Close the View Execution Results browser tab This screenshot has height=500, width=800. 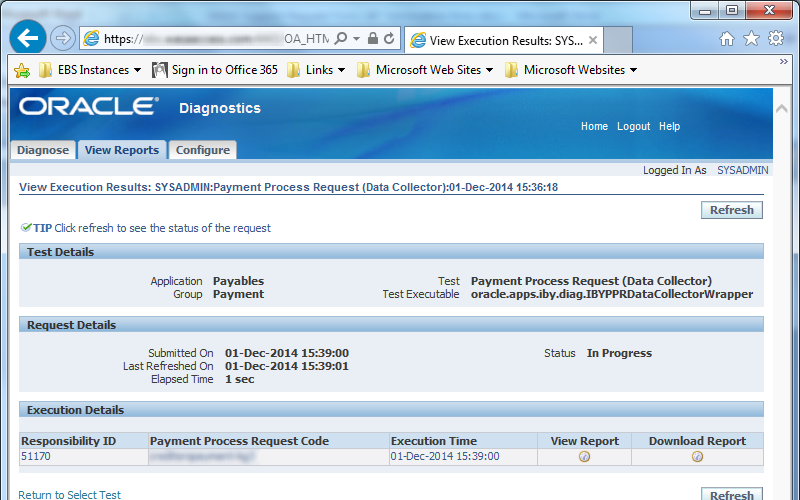pyautogui.click(x=593, y=40)
